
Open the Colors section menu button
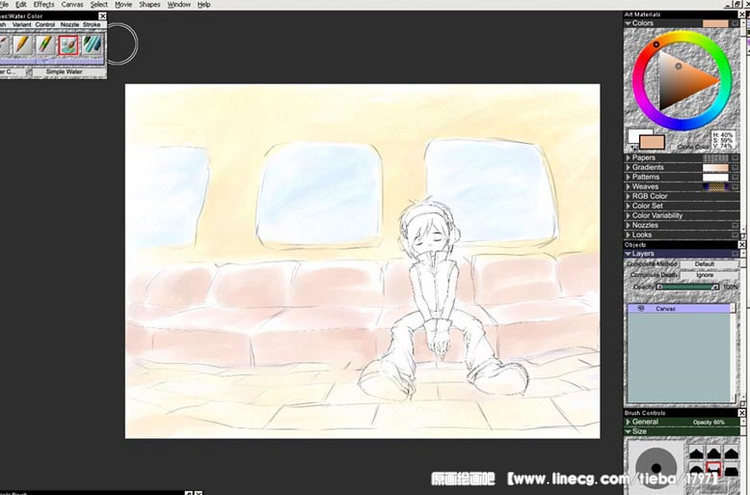(x=735, y=23)
